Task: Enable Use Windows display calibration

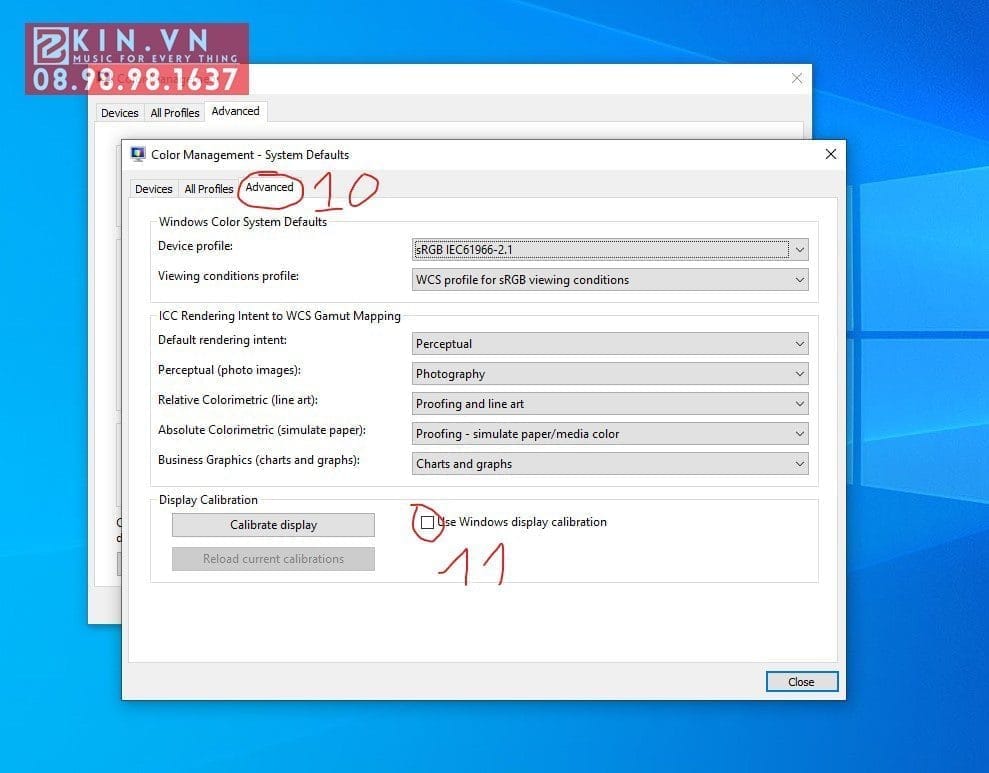Action: coord(428,522)
